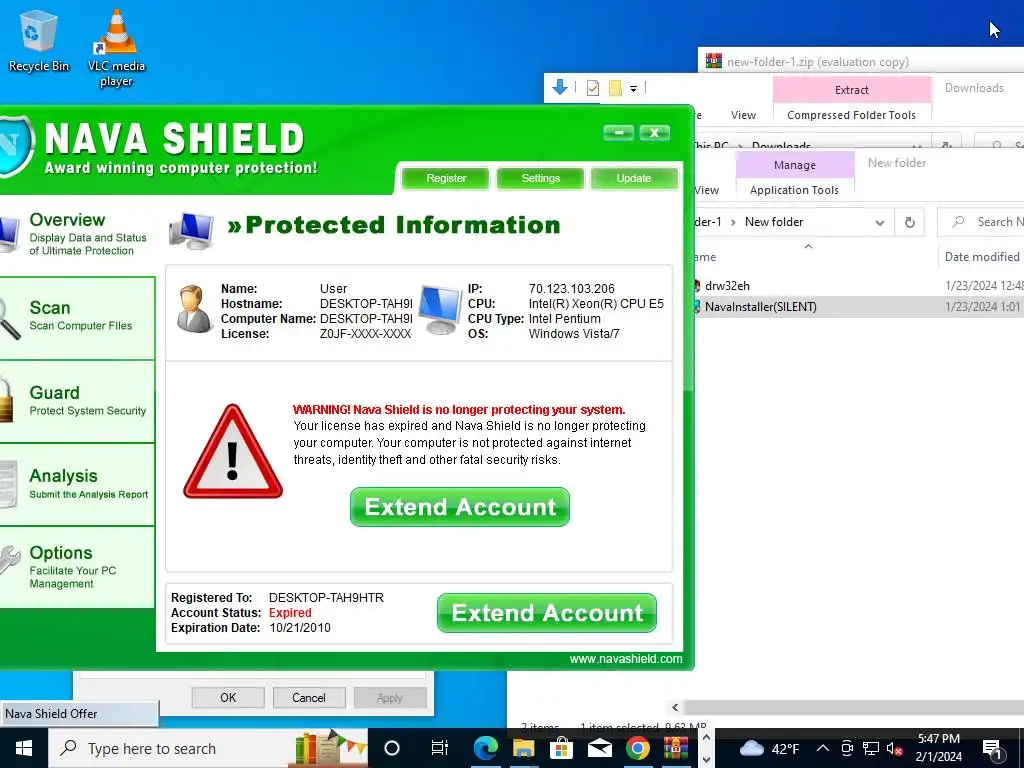Image resolution: width=1024 pixels, height=768 pixels.
Task: Click the Cortana circle on the taskbar
Action: click(392, 748)
